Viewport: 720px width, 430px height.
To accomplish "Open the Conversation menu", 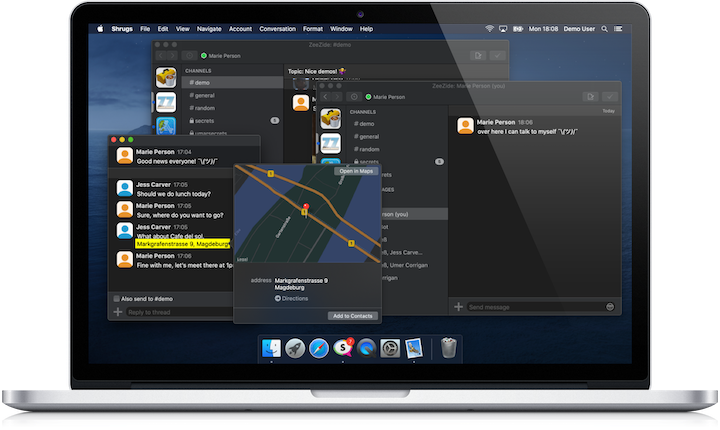I will point(277,28).
